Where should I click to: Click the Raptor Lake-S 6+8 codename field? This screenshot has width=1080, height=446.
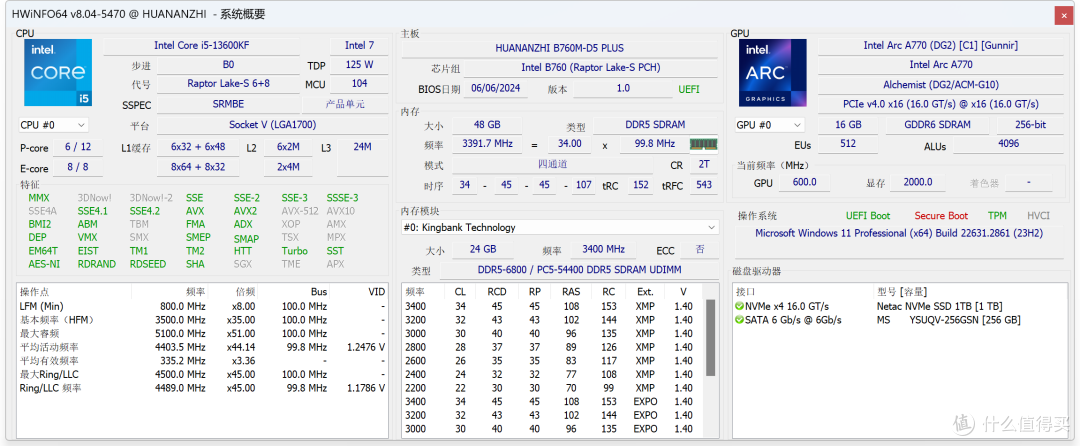click(x=228, y=83)
